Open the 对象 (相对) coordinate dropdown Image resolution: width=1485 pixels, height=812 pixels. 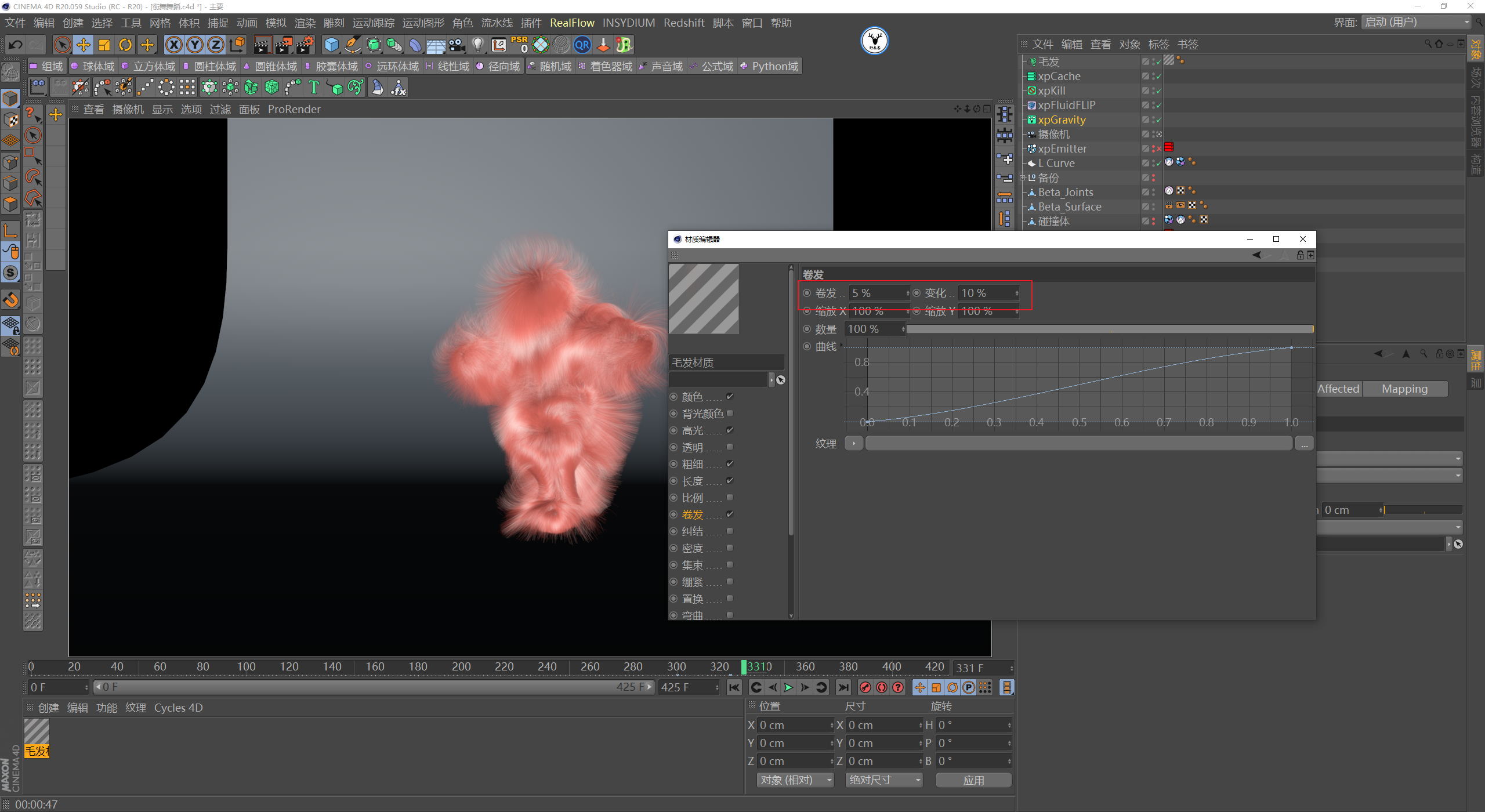click(x=795, y=780)
